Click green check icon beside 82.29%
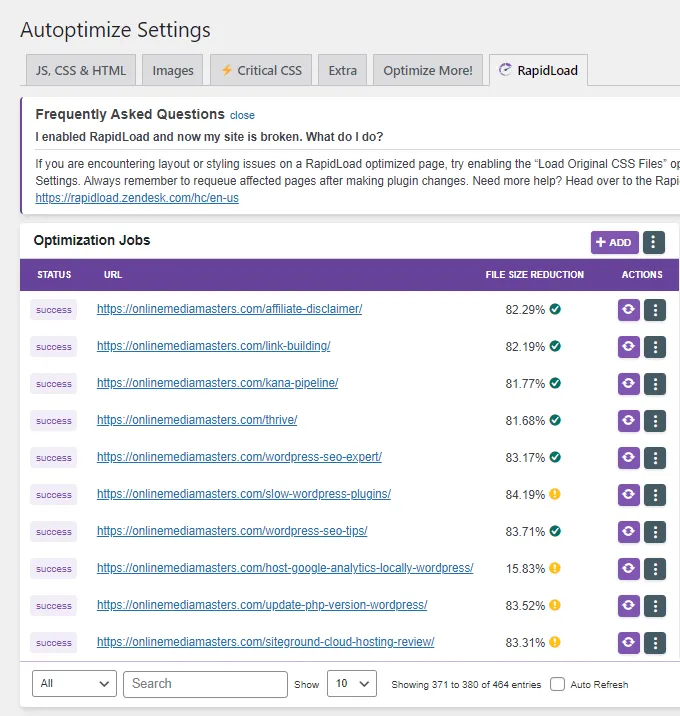680x716 pixels. click(555, 309)
